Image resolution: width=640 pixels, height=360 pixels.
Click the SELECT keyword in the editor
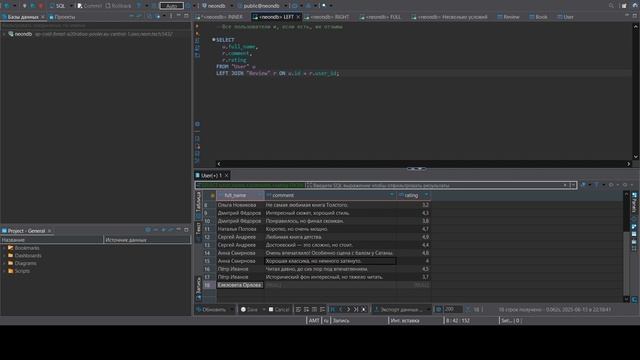tap(225, 40)
